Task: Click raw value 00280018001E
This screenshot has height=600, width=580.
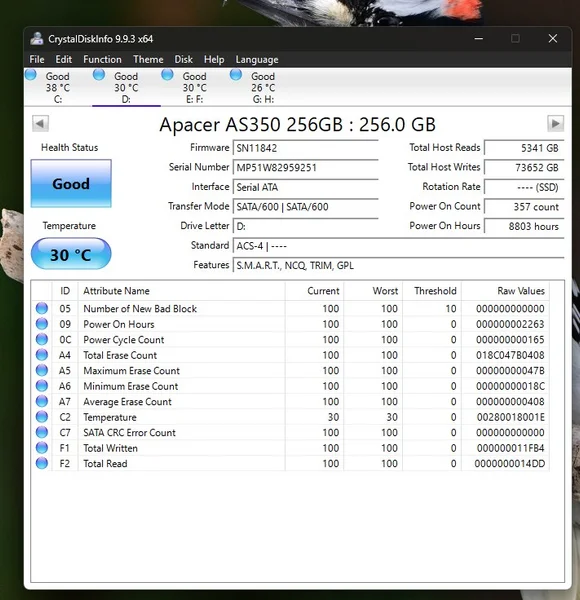Action: click(510, 417)
